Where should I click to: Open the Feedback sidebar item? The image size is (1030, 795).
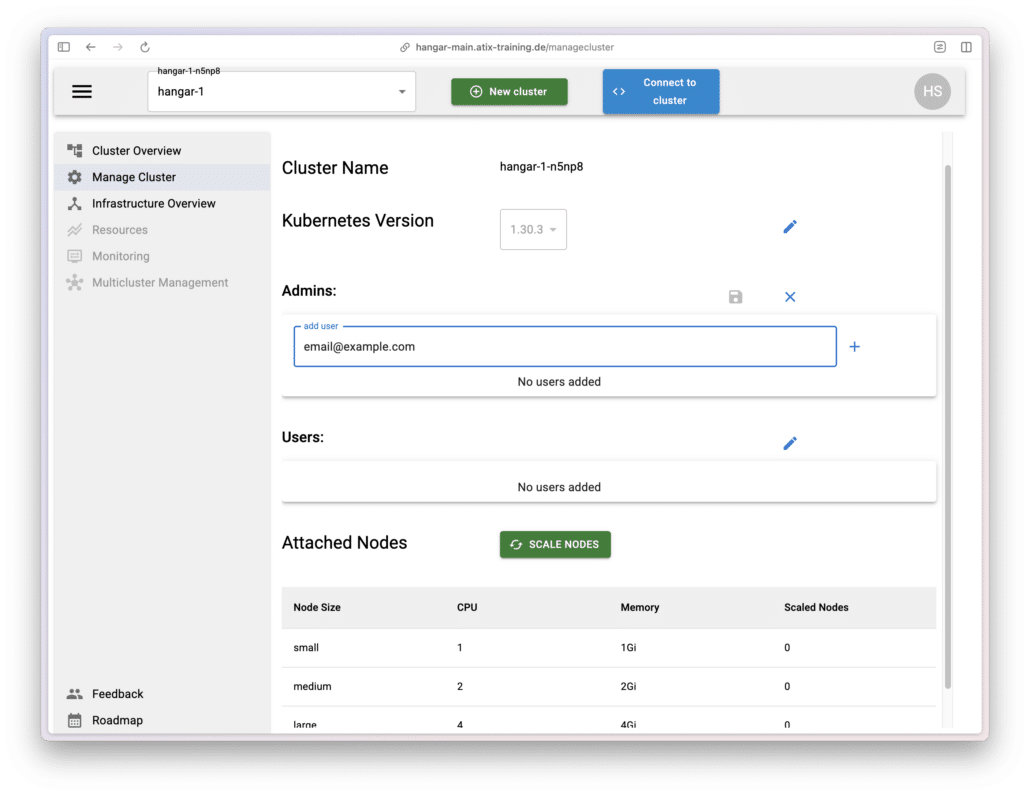click(117, 694)
